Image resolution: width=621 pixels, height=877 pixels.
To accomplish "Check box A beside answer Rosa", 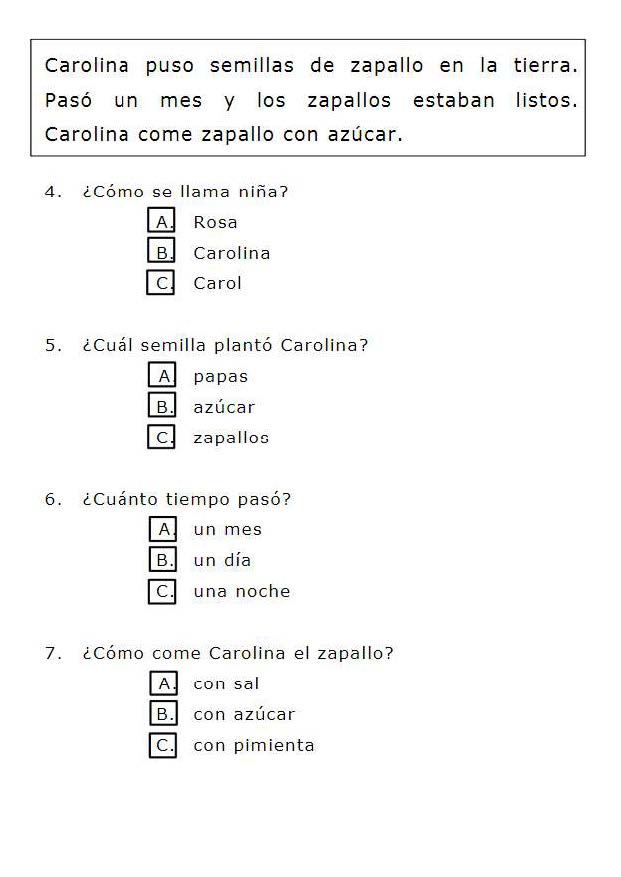I will click(x=162, y=222).
